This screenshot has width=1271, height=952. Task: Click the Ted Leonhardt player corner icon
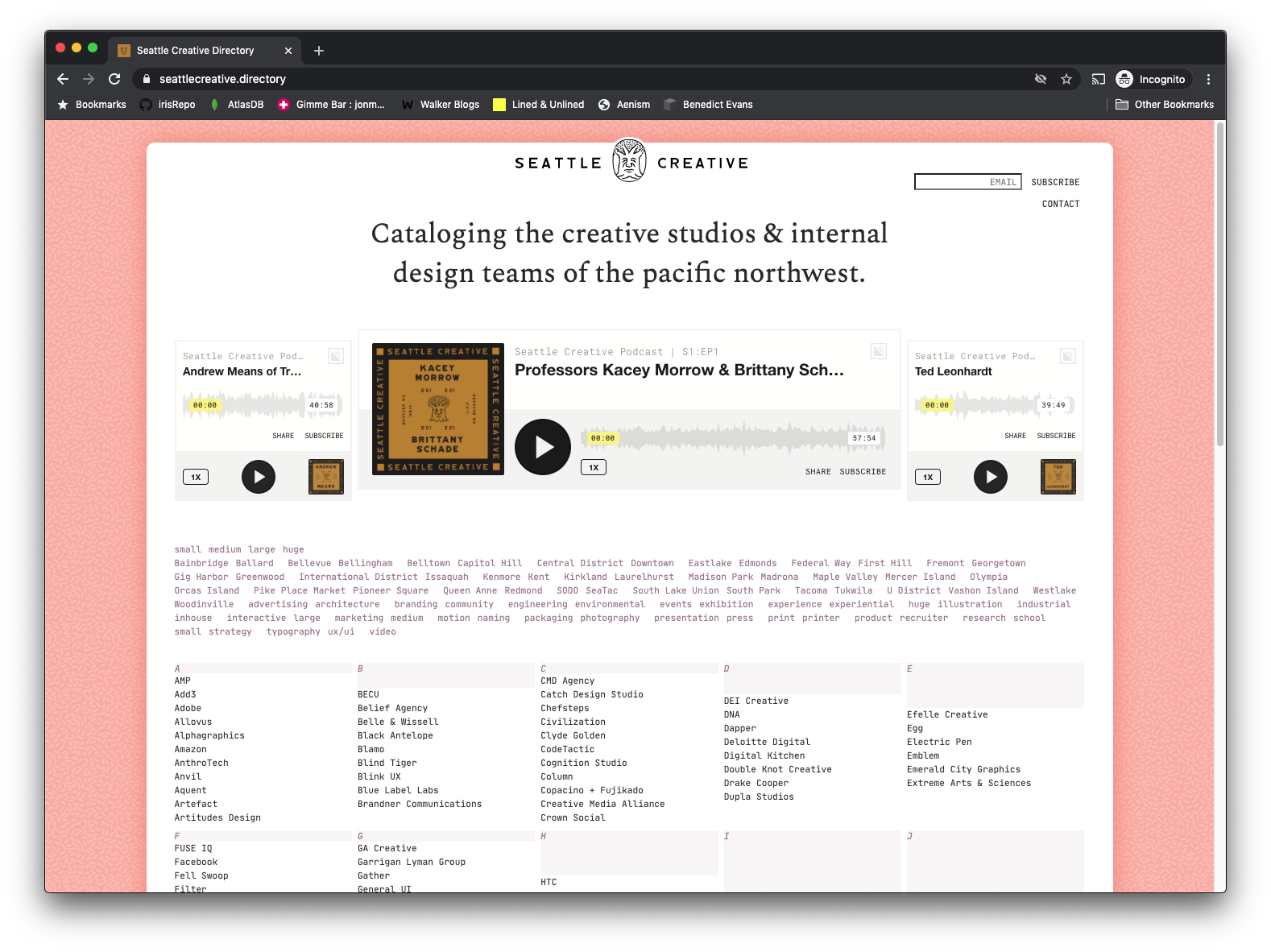[x=1068, y=356]
